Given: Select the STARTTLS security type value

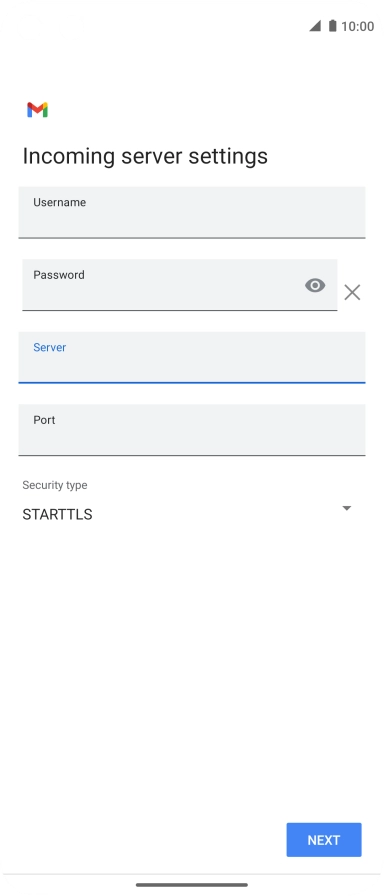Looking at the screenshot, I should [x=57, y=514].
